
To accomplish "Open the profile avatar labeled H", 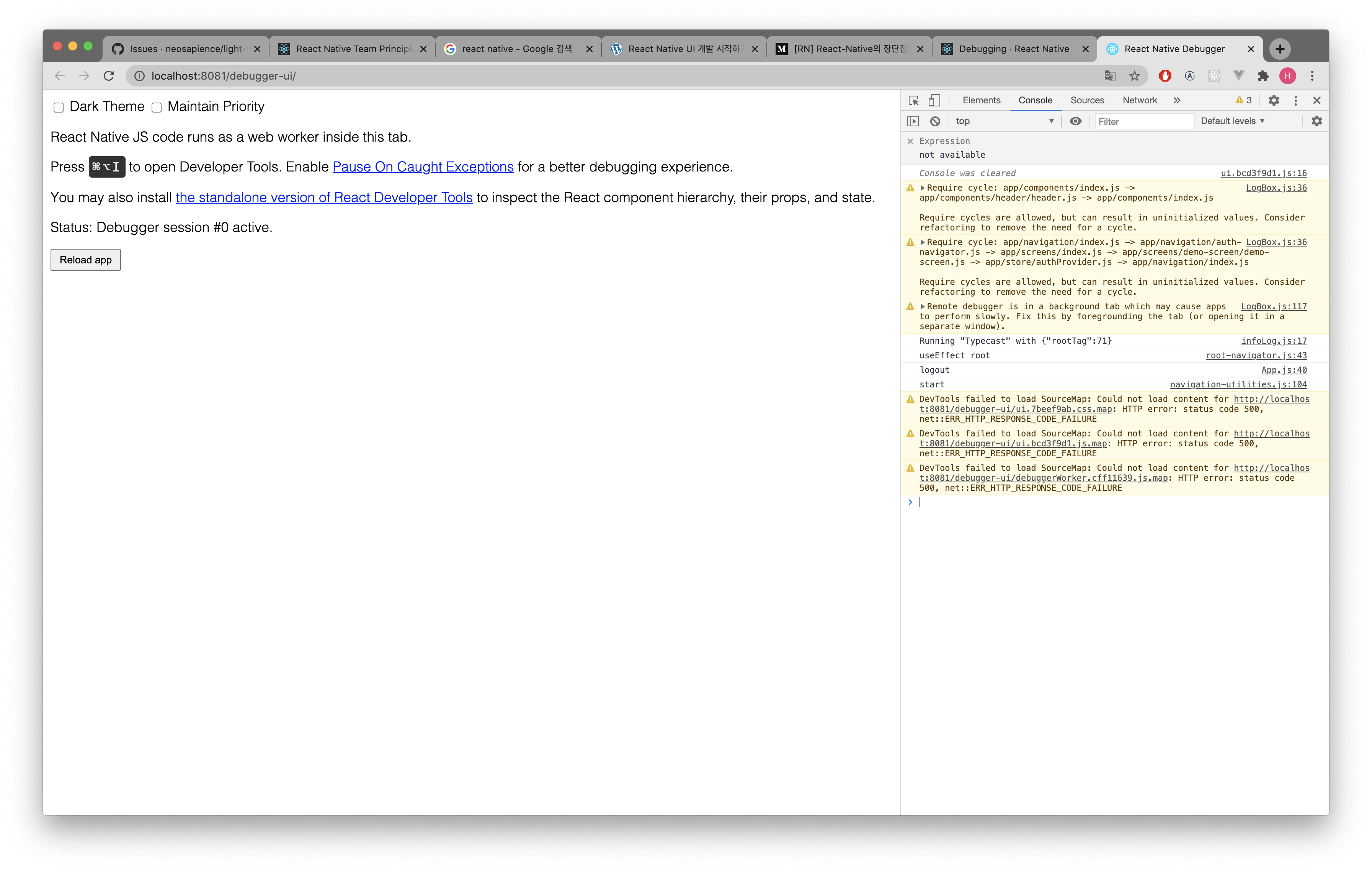I will click(1287, 76).
